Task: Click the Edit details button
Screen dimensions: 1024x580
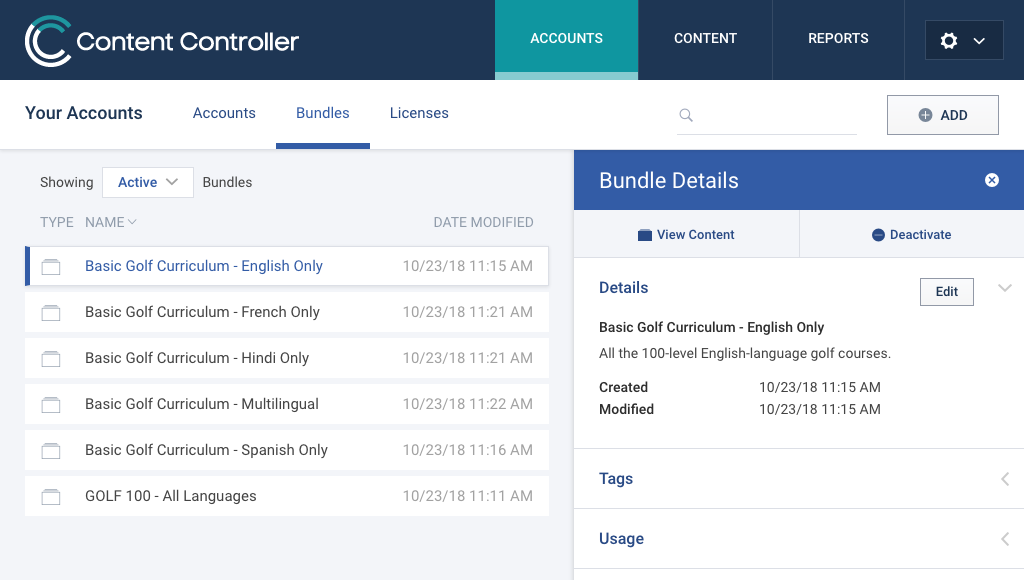Action: coord(946,292)
